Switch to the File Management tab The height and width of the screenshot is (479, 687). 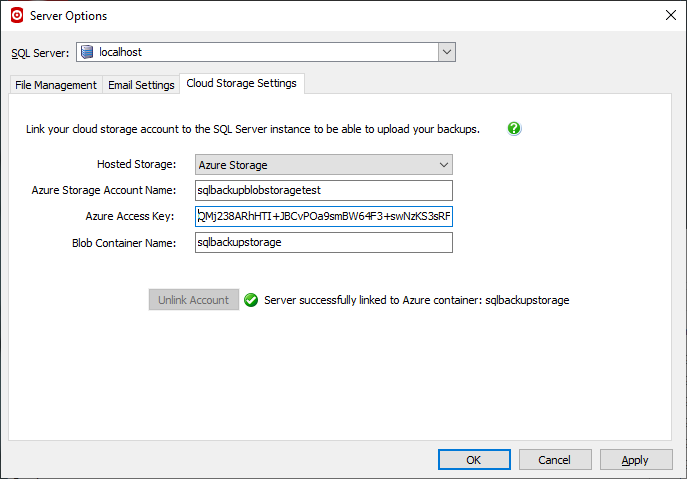(56, 85)
